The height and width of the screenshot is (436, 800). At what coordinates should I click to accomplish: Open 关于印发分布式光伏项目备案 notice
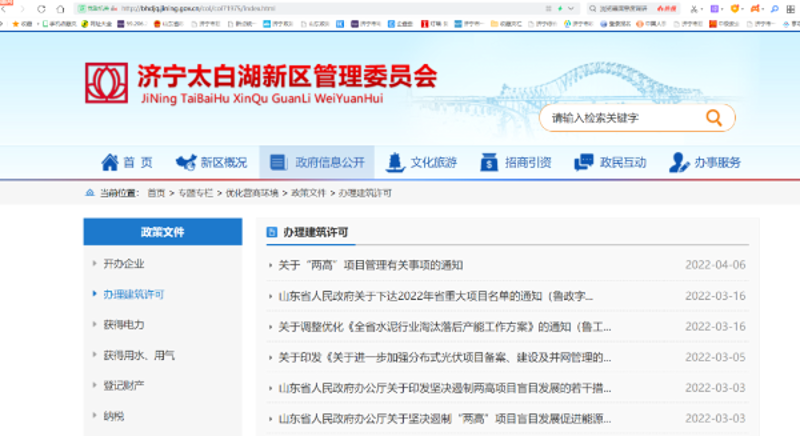coord(444,357)
